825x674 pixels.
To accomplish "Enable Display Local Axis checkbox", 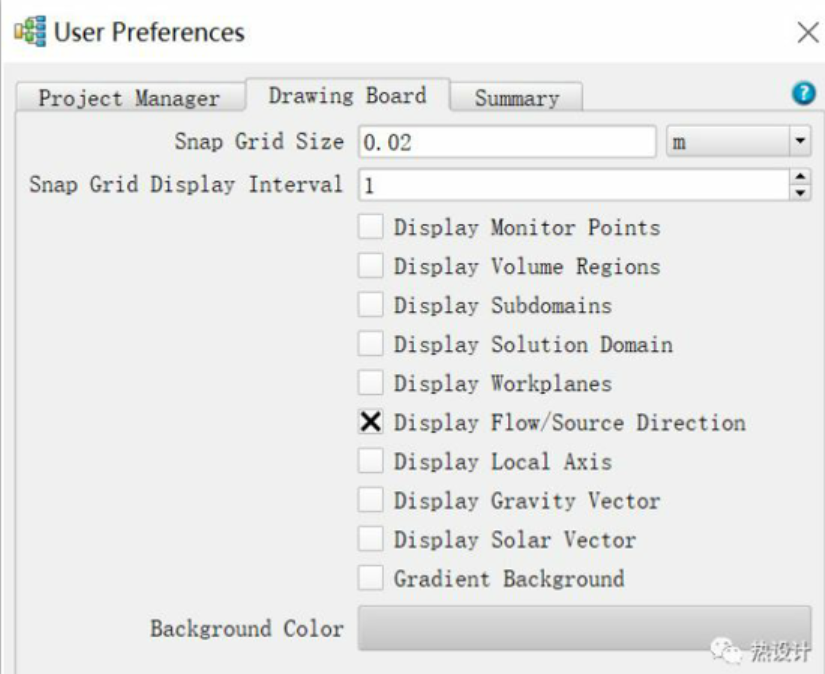I will (x=371, y=461).
